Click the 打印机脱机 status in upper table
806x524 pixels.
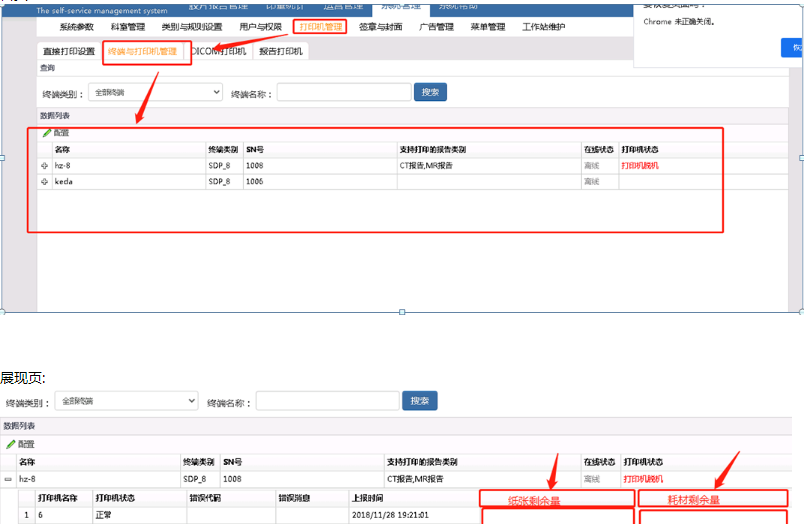point(640,166)
